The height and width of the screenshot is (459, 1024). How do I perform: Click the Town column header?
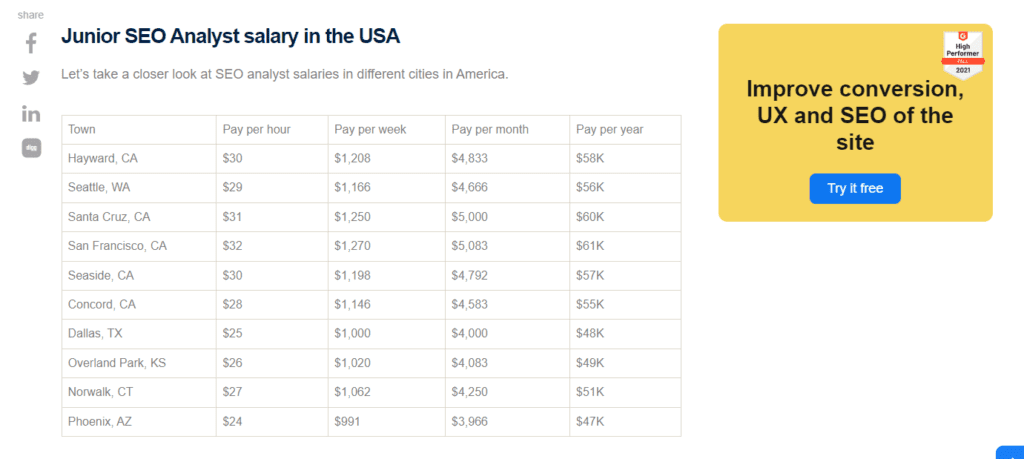click(82, 130)
